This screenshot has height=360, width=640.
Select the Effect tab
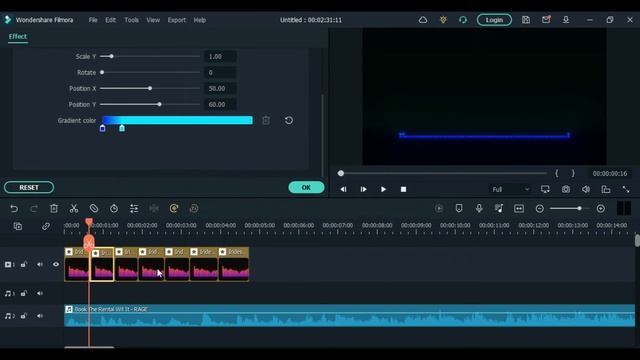[x=18, y=36]
